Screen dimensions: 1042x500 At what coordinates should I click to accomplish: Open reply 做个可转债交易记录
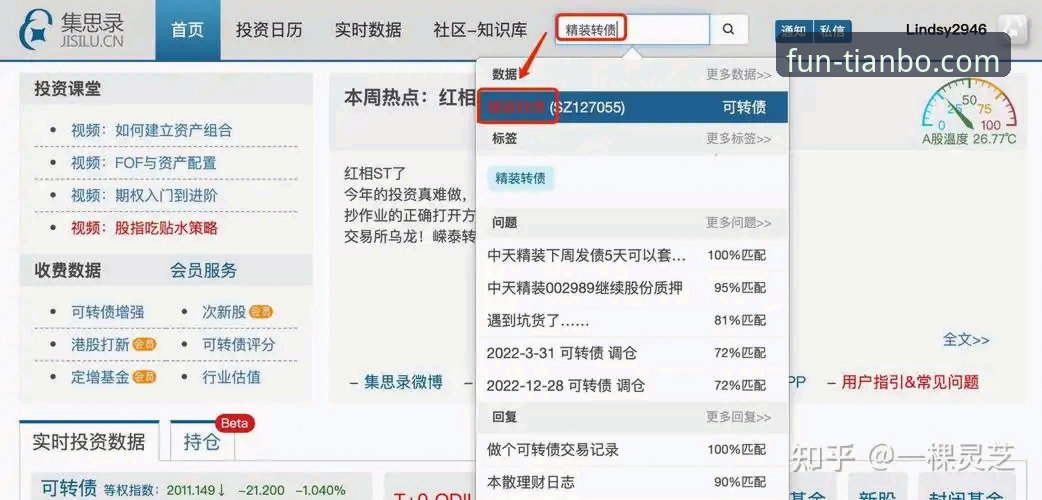[x=553, y=449]
